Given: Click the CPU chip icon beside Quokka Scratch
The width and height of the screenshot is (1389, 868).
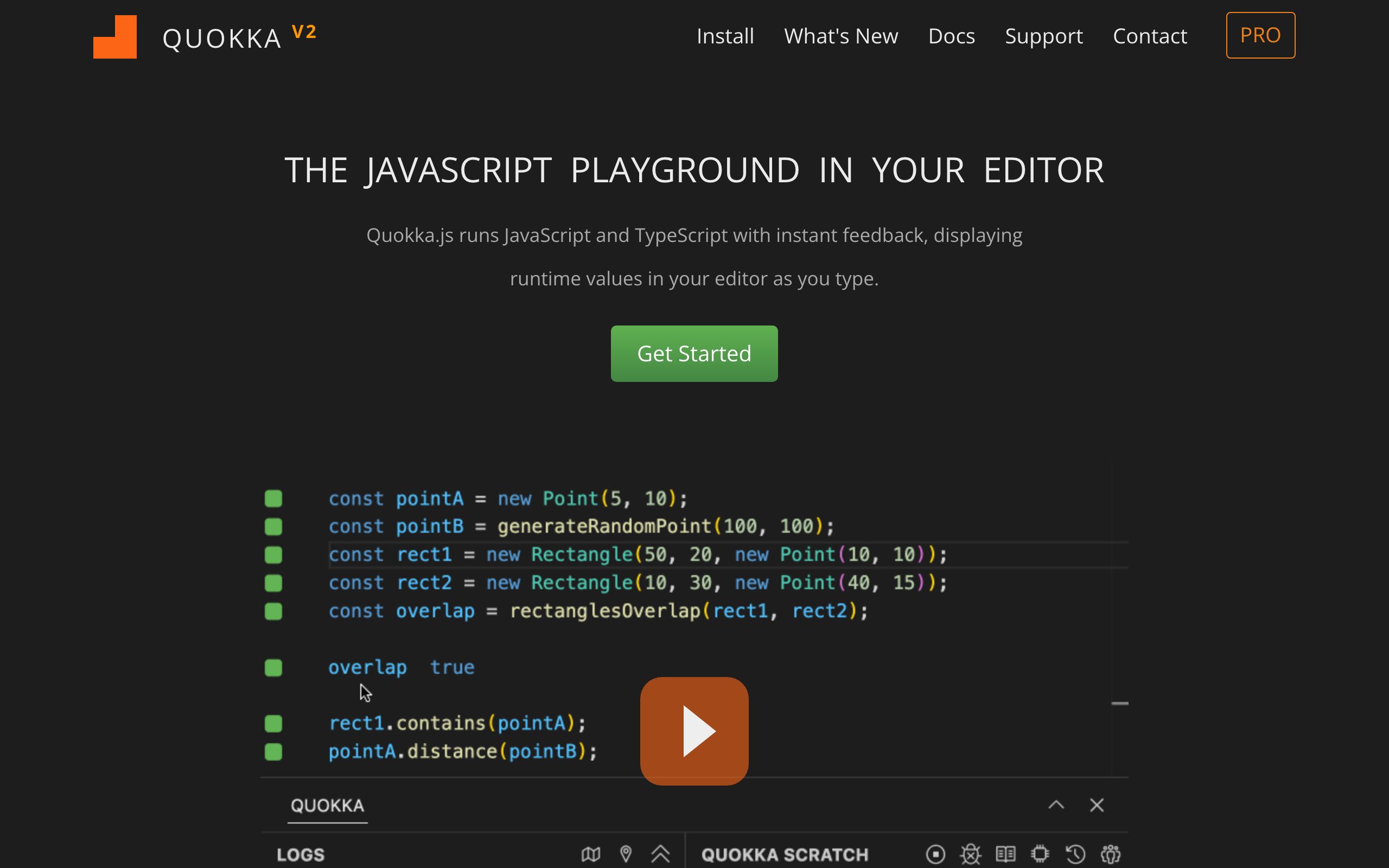Looking at the screenshot, I should click(1040, 854).
